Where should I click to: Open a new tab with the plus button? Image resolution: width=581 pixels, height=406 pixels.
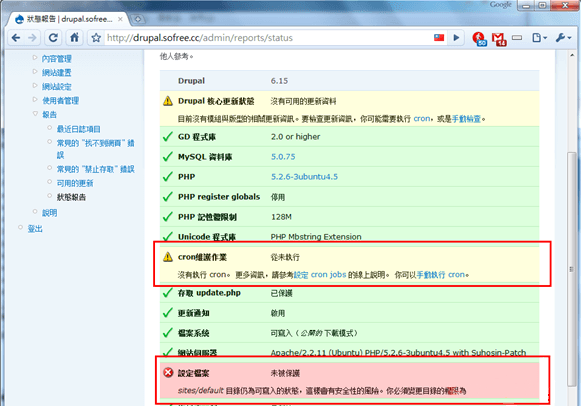point(138,19)
